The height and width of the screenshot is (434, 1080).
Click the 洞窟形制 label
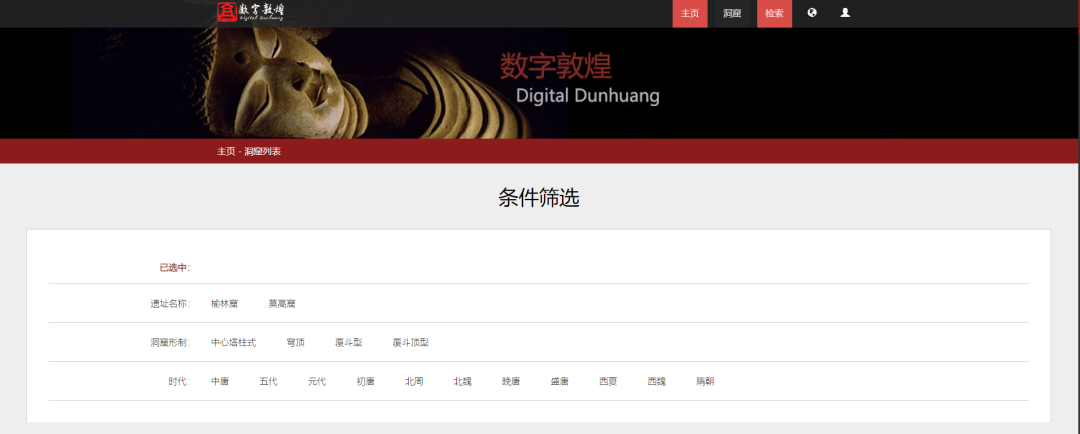tap(170, 342)
